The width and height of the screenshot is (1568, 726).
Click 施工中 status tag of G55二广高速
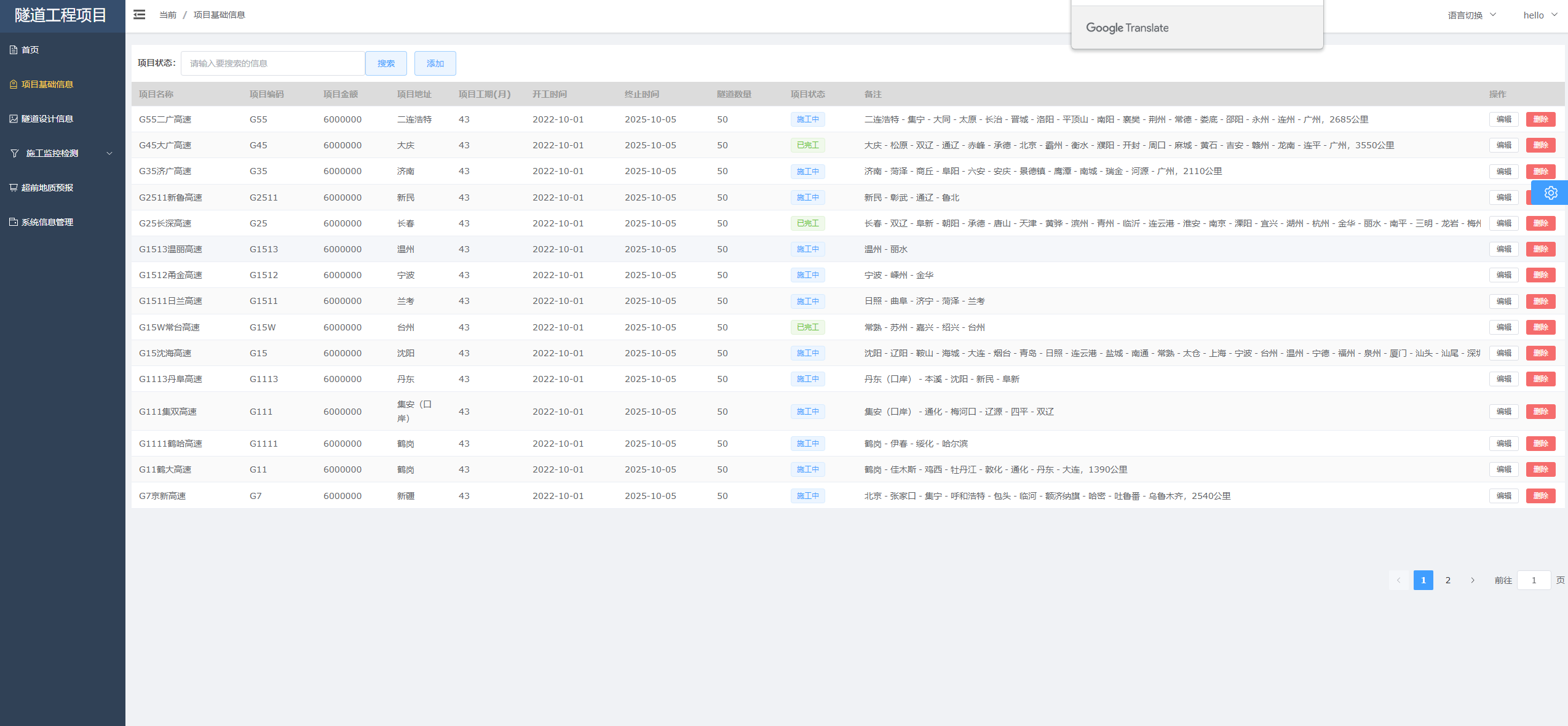coord(808,119)
